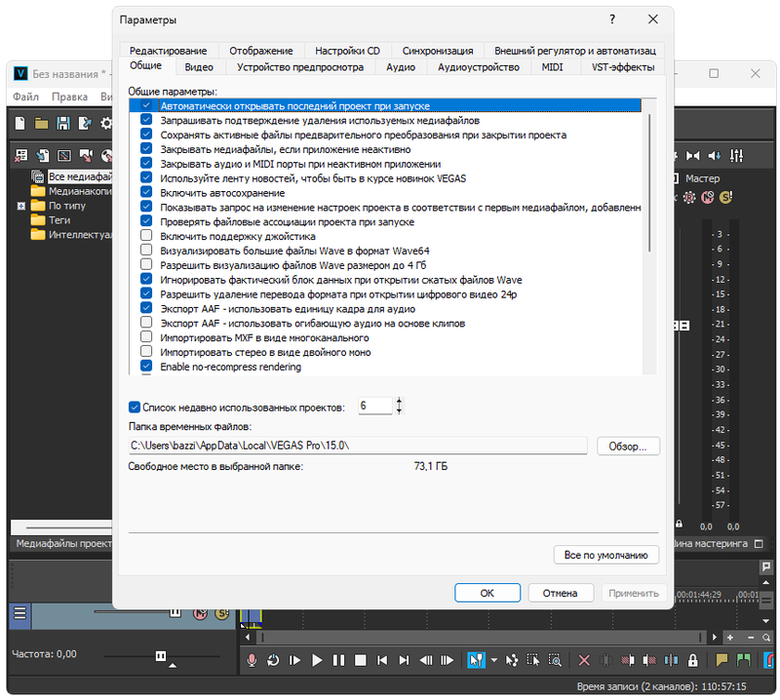The width and height of the screenshot is (780, 700).
Task: Click the 'Обзор...' browse button
Action: pos(628,446)
